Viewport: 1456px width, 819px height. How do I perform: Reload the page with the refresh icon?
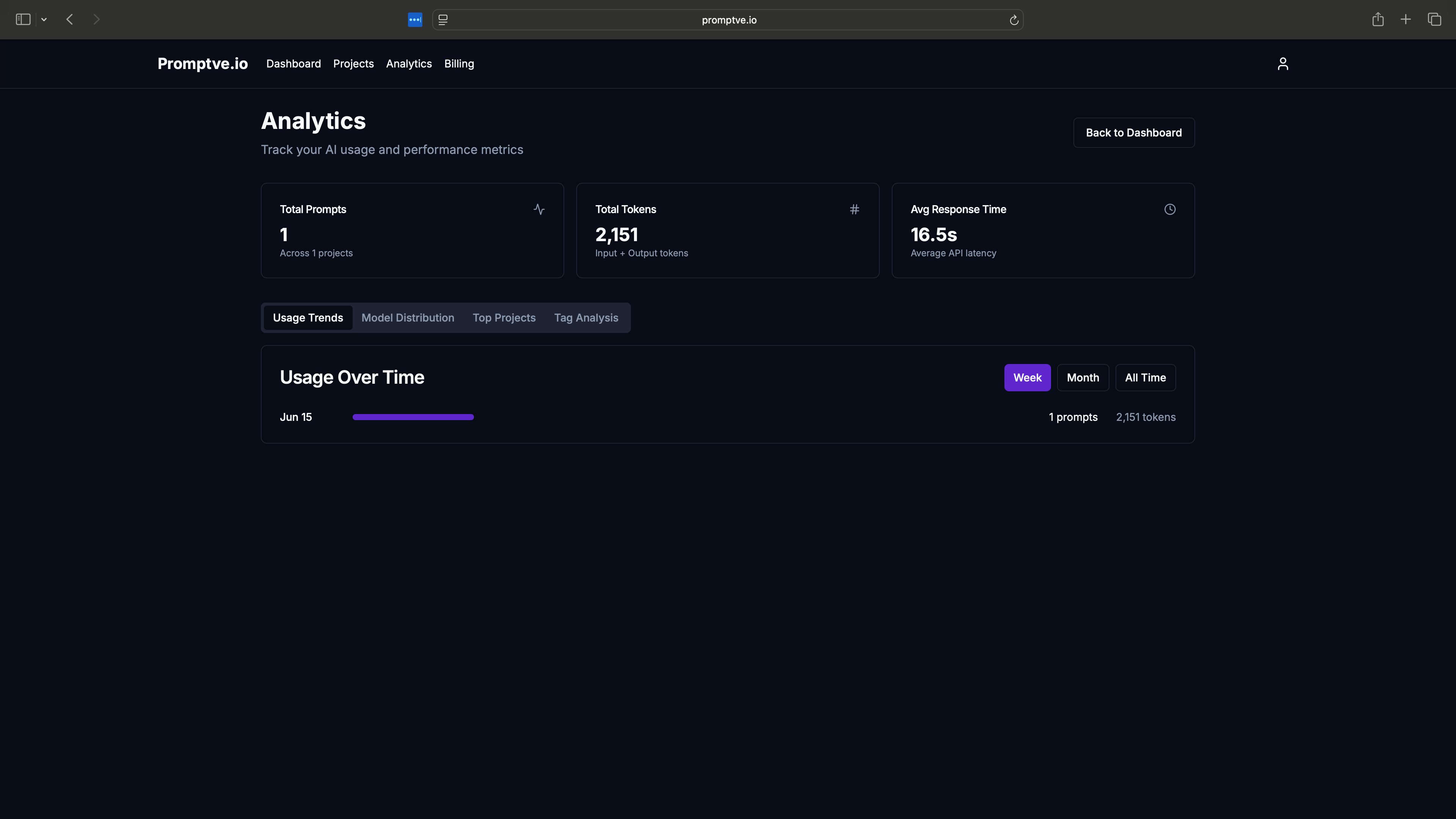(1014, 20)
